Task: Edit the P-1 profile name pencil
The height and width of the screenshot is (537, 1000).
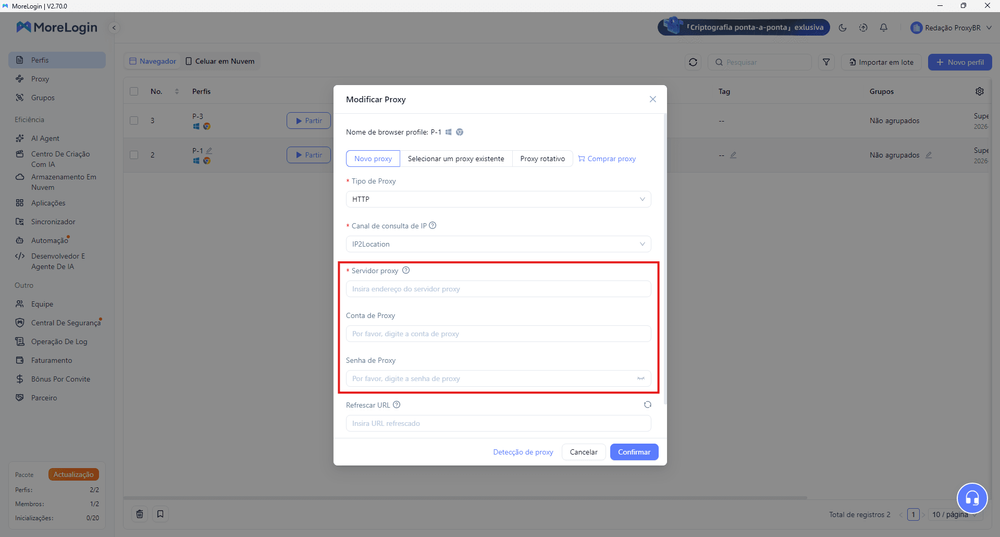Action: 209,151
